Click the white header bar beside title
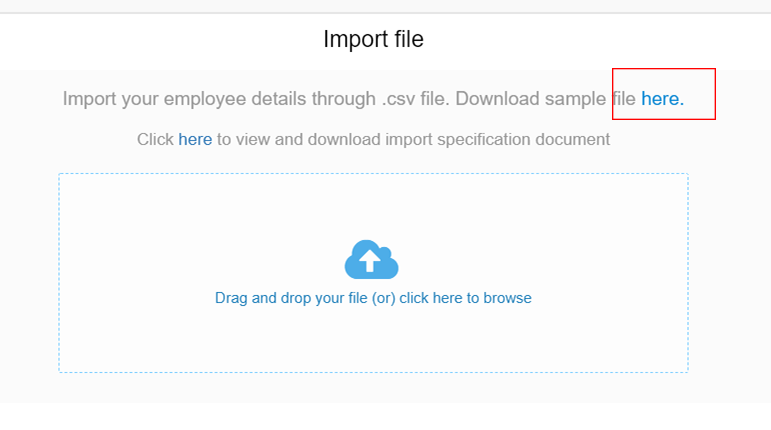Viewport: 771px width, 430px height. point(600,40)
